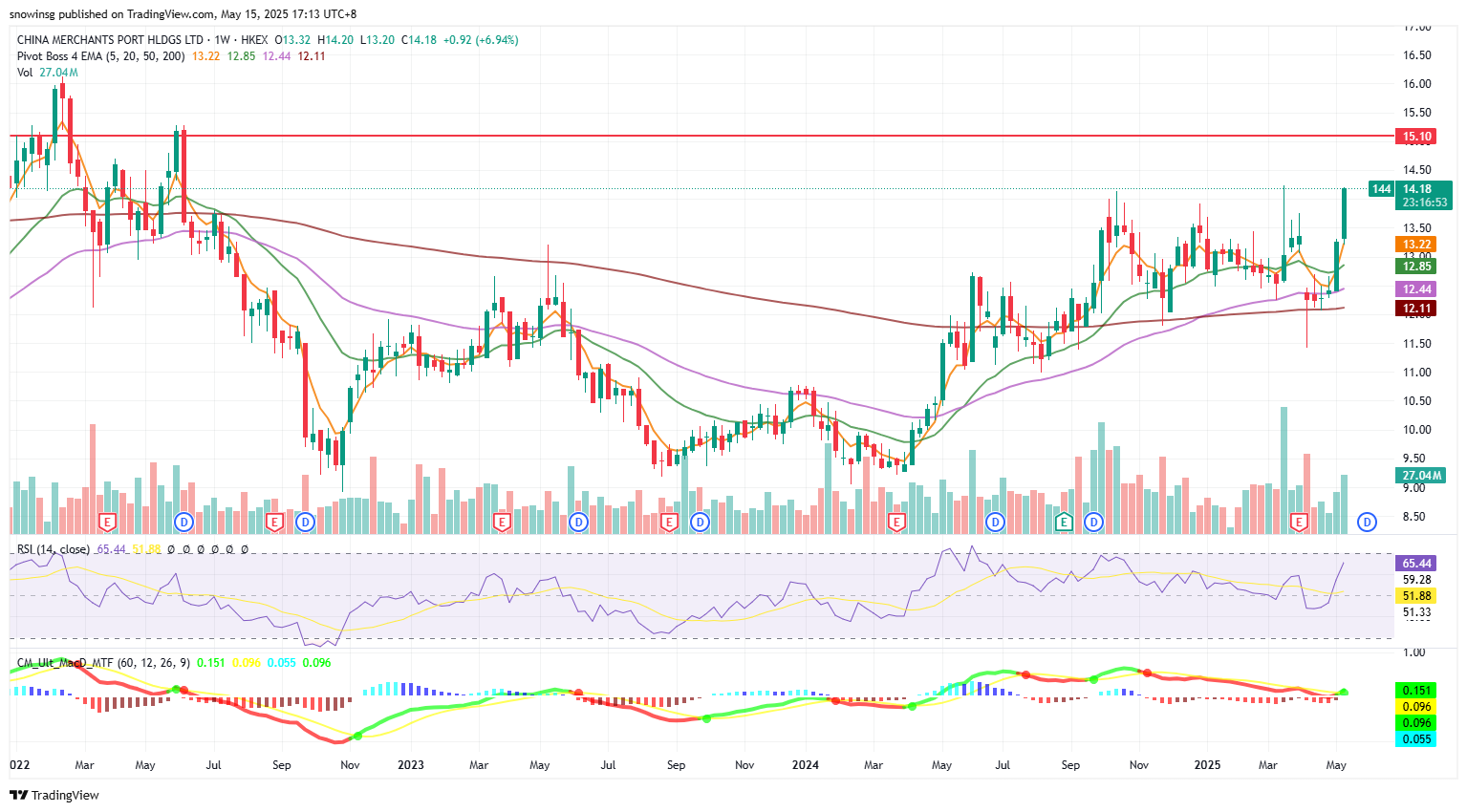Click the 16.00 price axis value

coord(1416,84)
